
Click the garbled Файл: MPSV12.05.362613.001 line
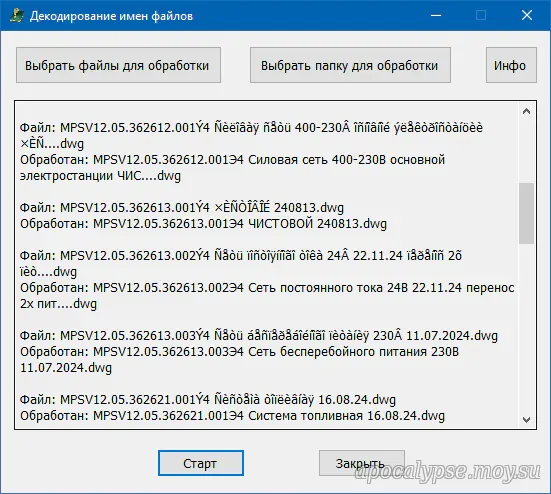click(182, 208)
